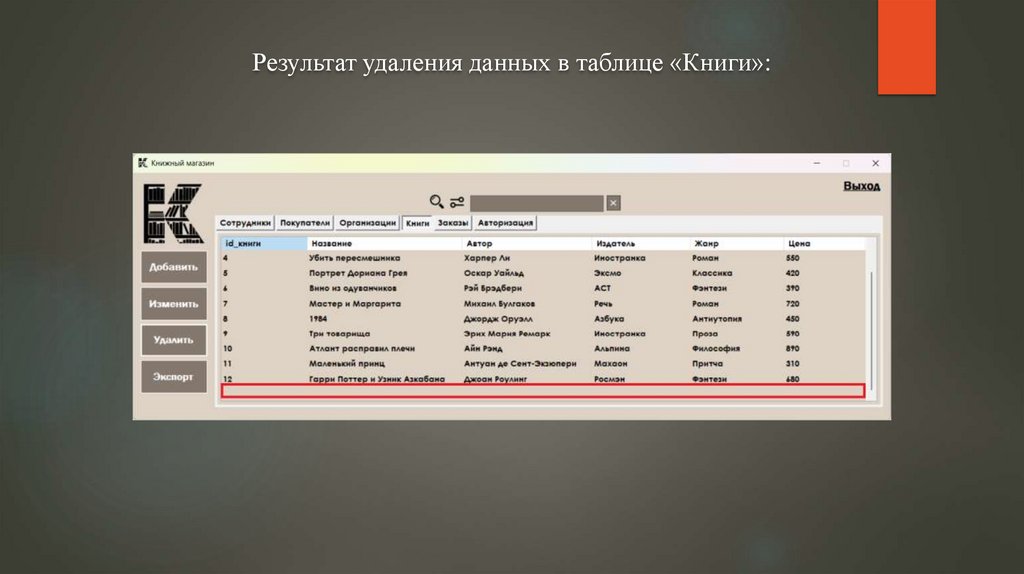Image resolution: width=1024 pixels, height=574 pixels.
Task: Sort by the Автор column header
Action: (x=526, y=244)
